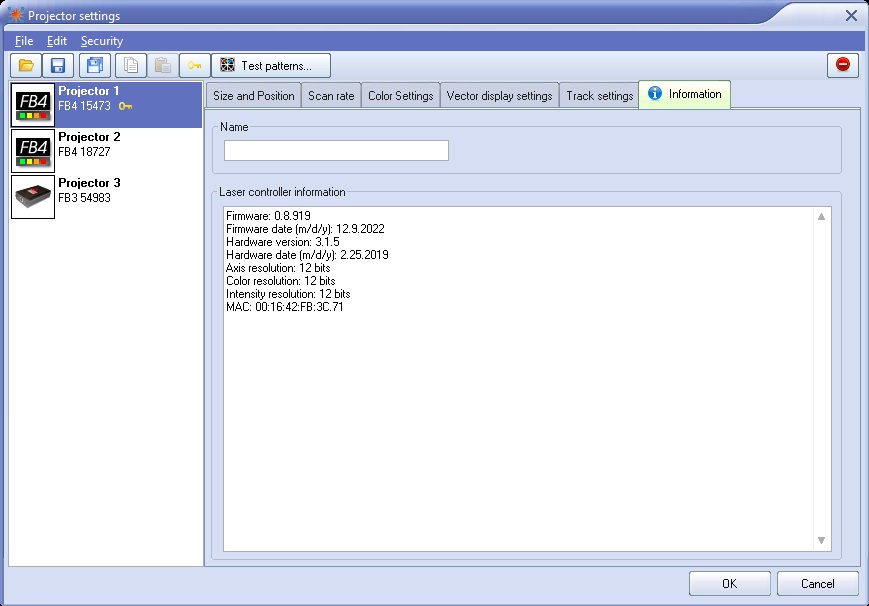Select Projector 1 in the list
869x606 pixels.
tap(105, 104)
